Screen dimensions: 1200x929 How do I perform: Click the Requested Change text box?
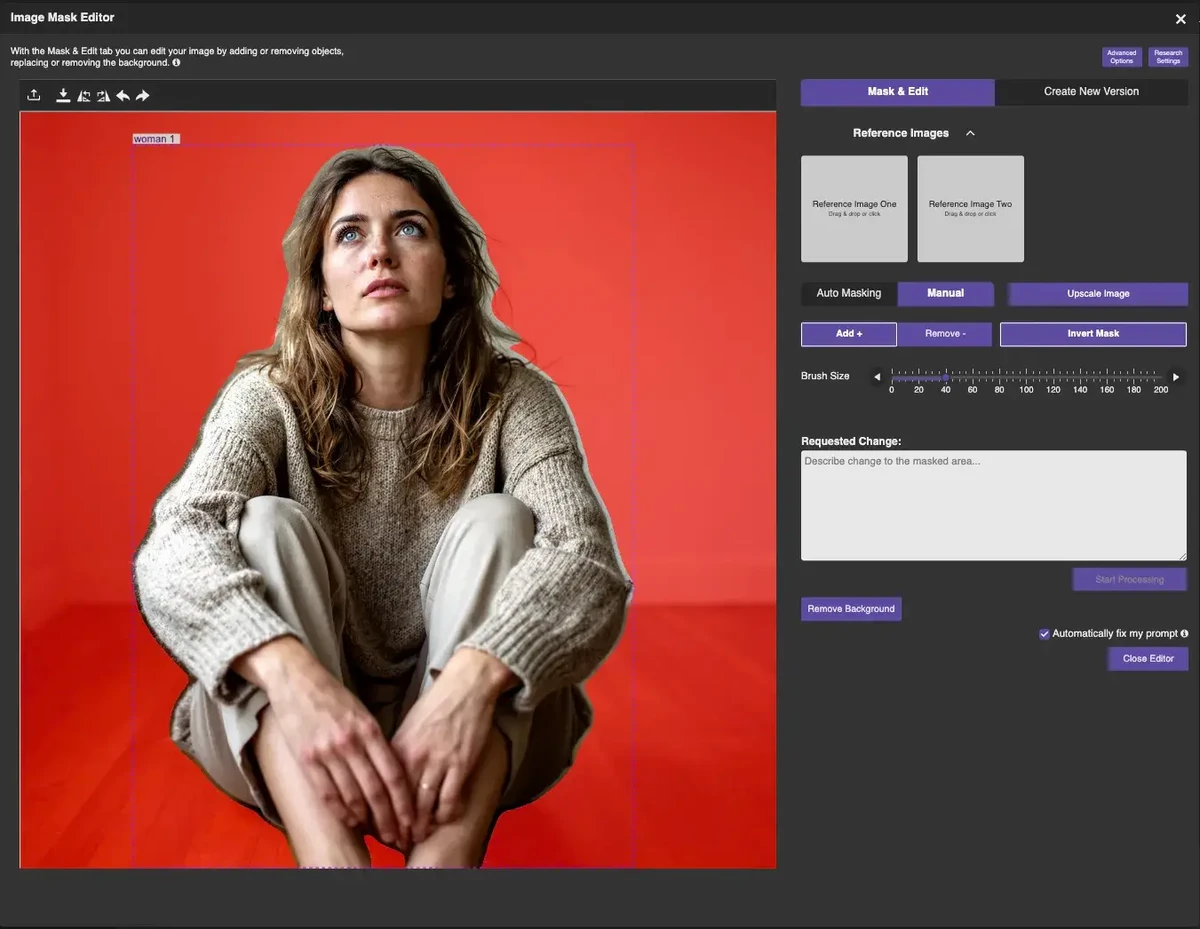pyautogui.click(x=993, y=505)
